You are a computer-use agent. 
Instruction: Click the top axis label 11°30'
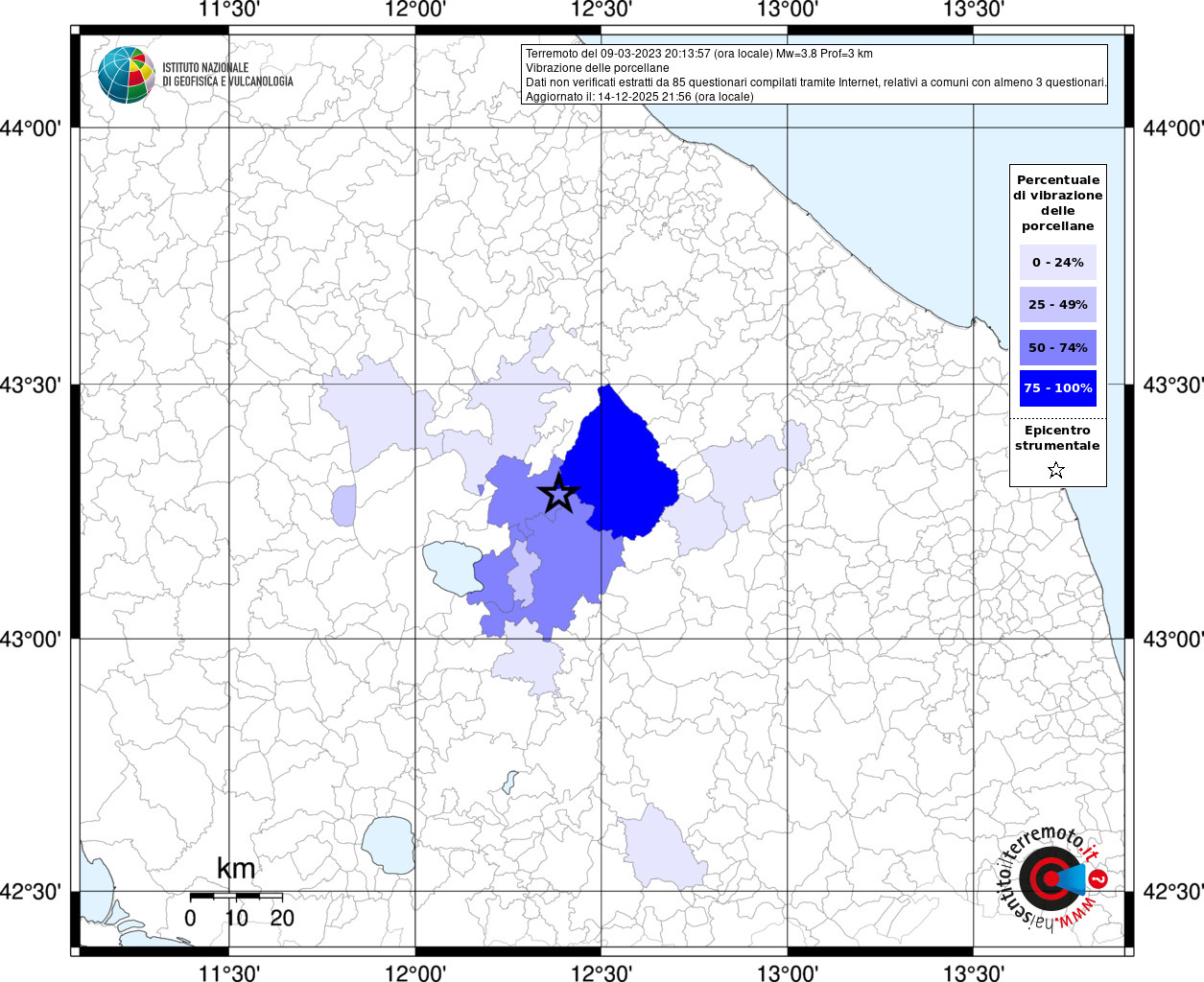pos(229,11)
